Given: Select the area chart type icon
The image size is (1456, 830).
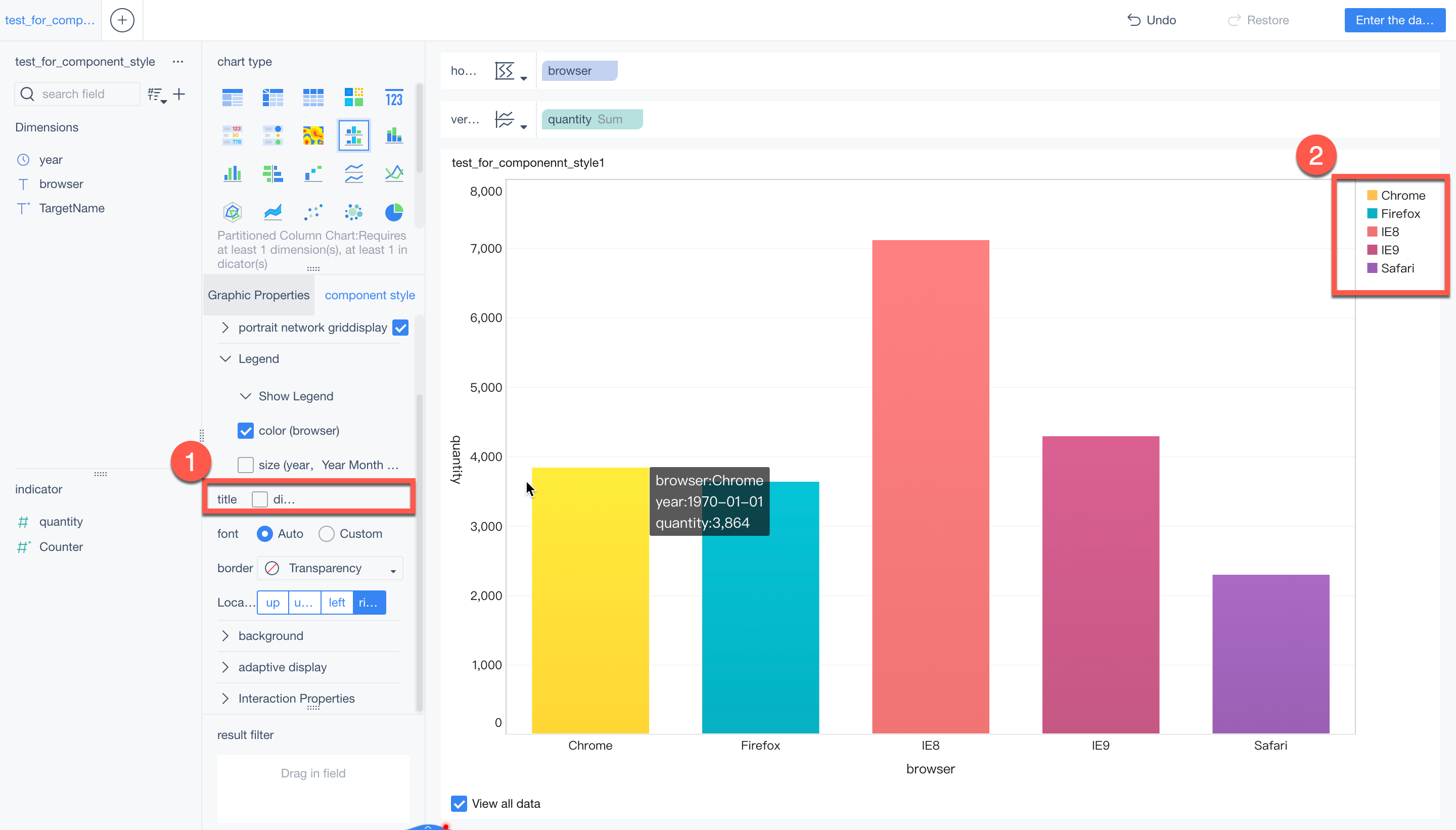Looking at the screenshot, I should pos(272,212).
